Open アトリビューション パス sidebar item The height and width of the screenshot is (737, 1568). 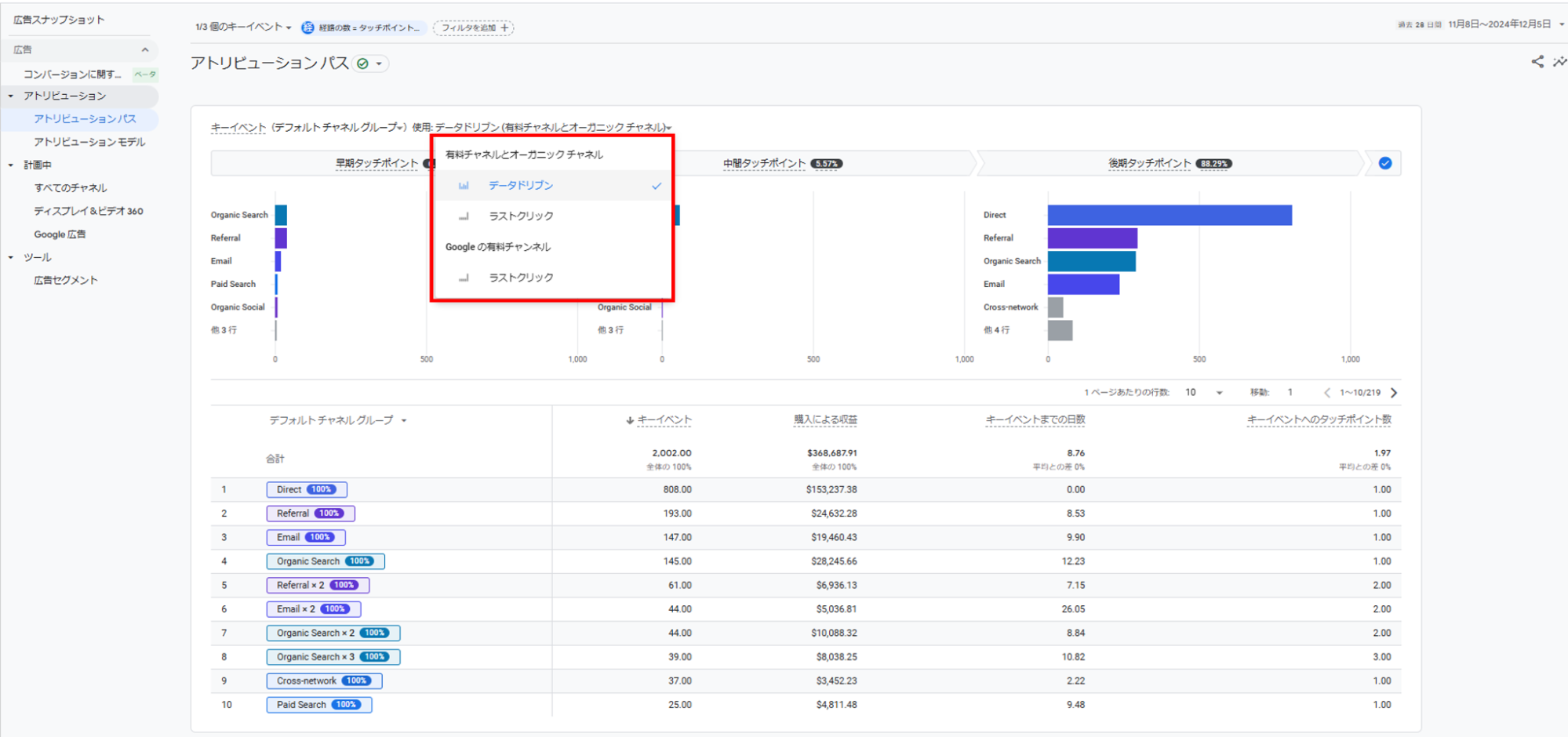click(x=85, y=118)
